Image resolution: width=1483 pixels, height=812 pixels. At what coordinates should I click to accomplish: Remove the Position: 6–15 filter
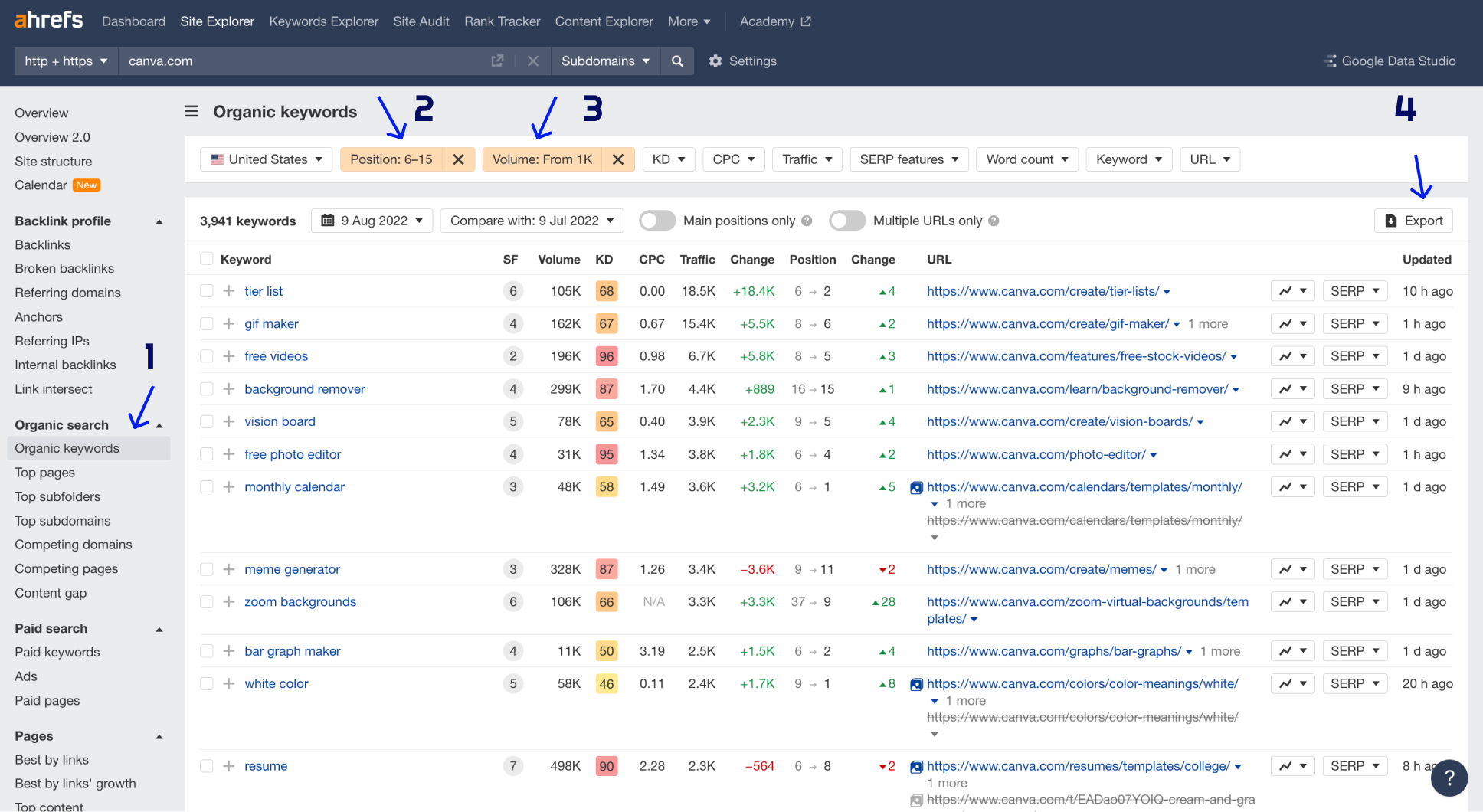pos(458,159)
